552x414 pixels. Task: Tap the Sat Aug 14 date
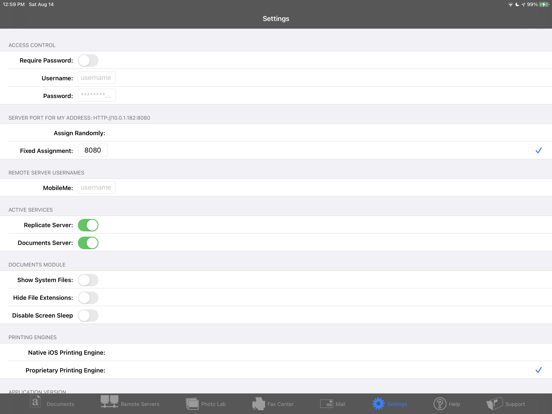click(41, 5)
